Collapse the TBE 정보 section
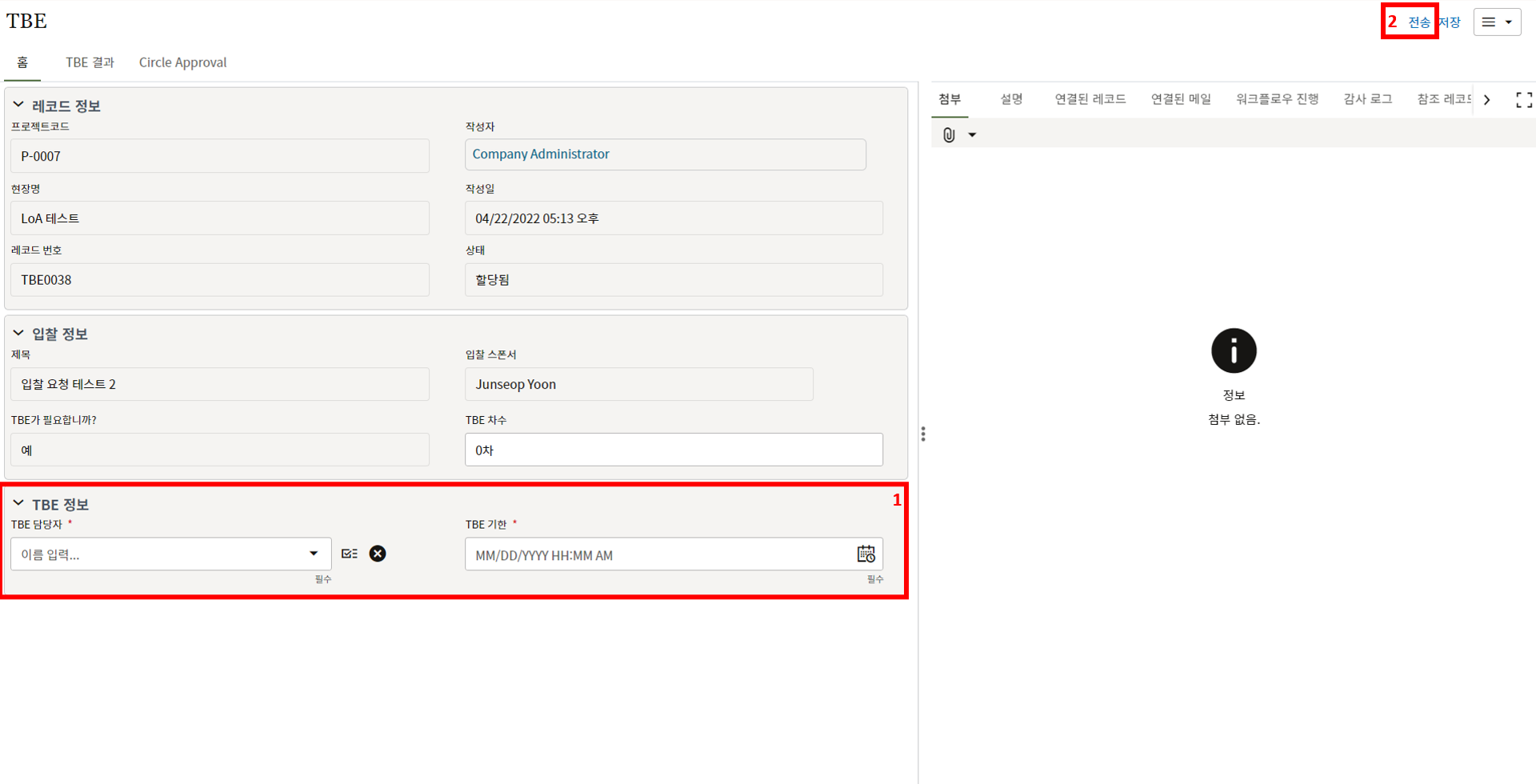This screenshot has width=1536, height=784. tap(18, 503)
